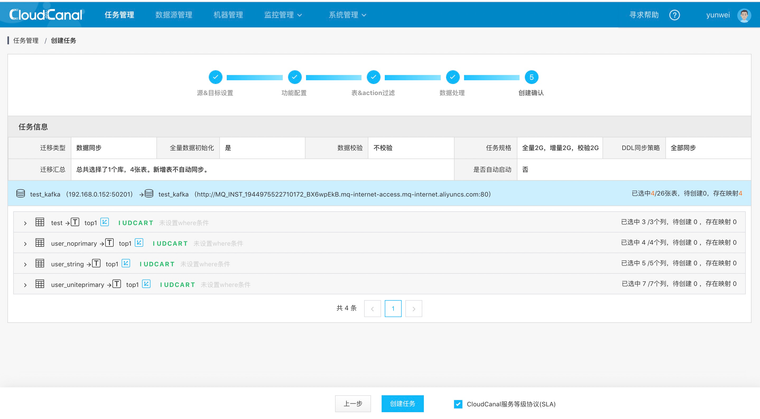Click the 上一步 button
This screenshot has width=760, height=419.
pyautogui.click(x=353, y=403)
